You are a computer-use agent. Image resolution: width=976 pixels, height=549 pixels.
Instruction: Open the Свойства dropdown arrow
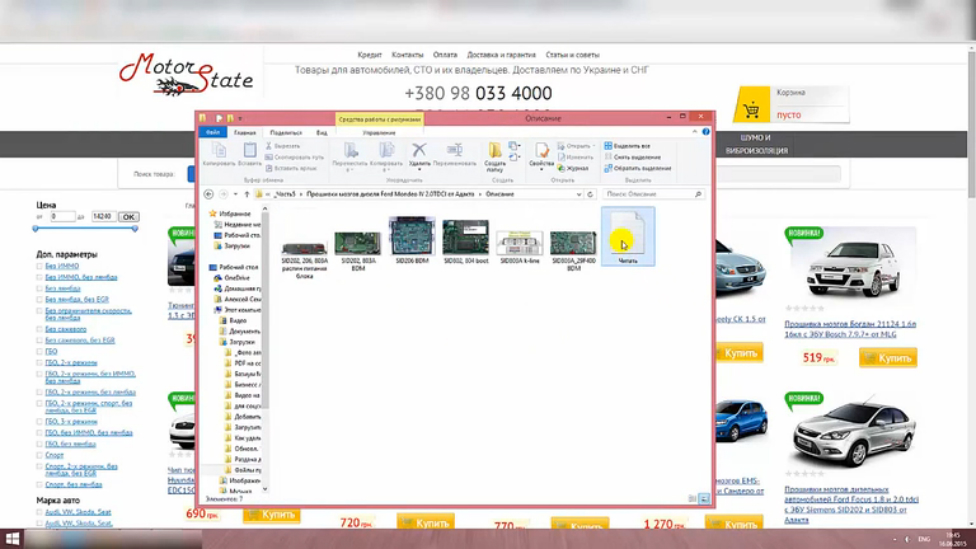(542, 169)
